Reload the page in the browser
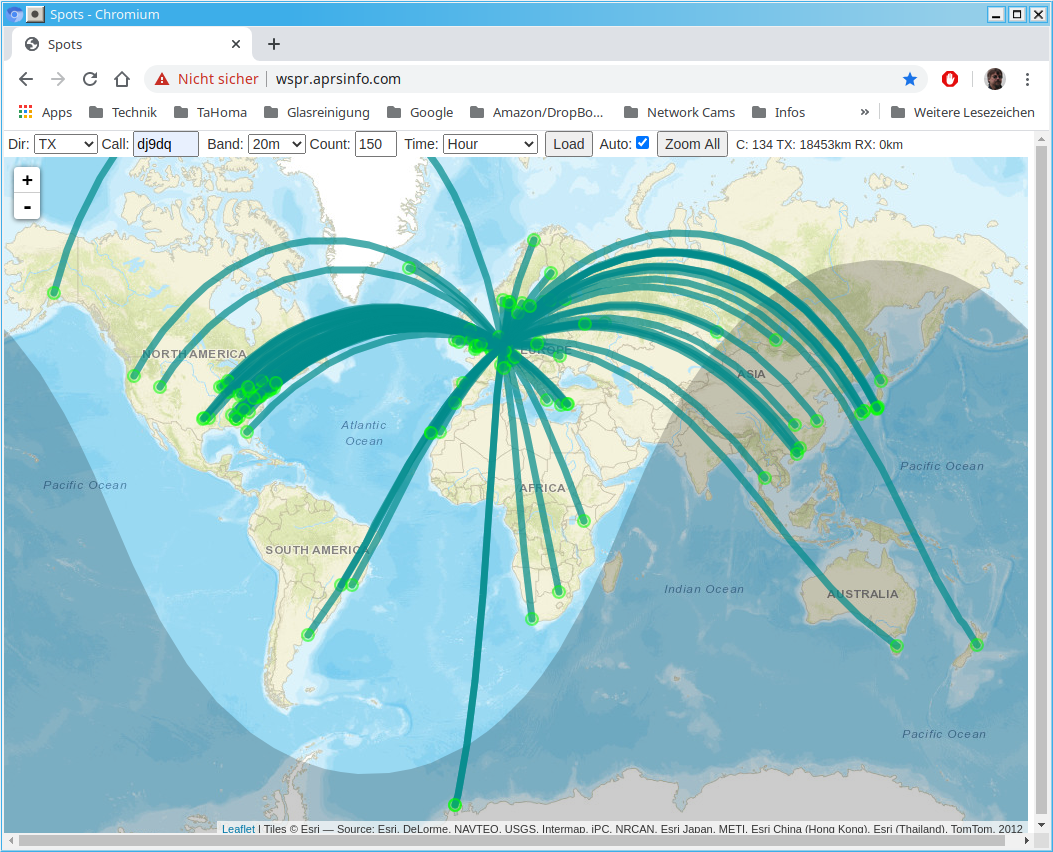The height and width of the screenshot is (852, 1053). click(90, 79)
